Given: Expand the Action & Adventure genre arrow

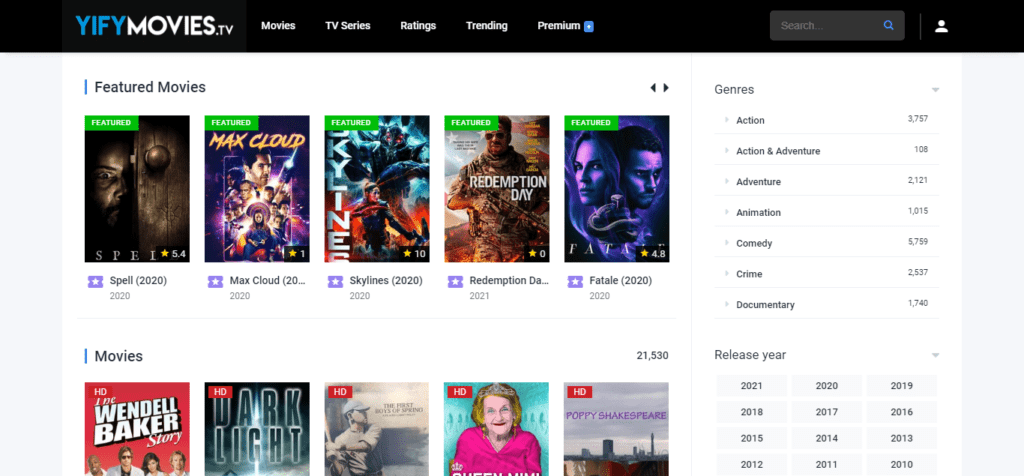Looking at the screenshot, I should click(x=726, y=150).
